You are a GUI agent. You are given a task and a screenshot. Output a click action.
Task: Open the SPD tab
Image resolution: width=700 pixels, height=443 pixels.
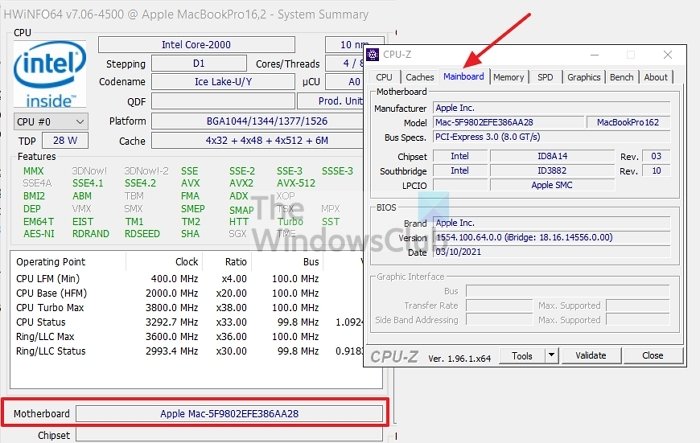tap(545, 77)
